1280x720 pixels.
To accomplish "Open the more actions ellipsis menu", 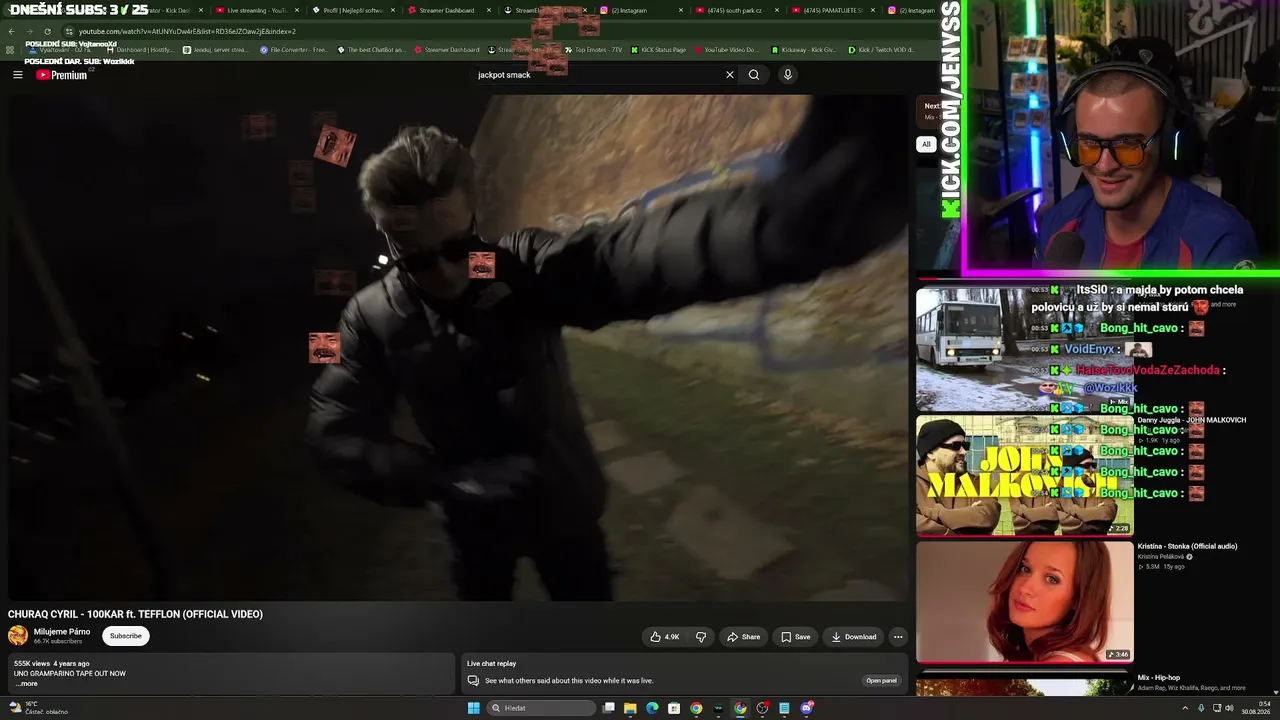I will (x=898, y=637).
